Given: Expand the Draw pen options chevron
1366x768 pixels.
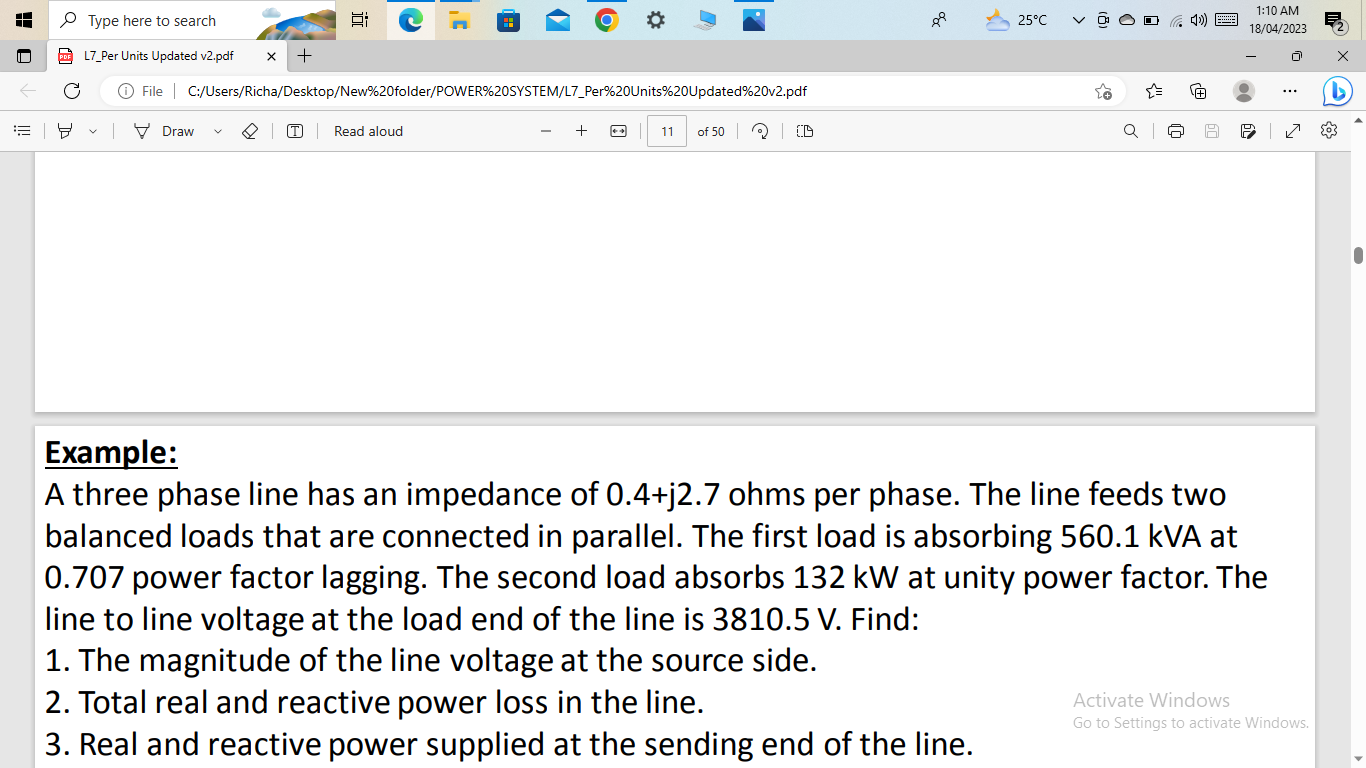Looking at the screenshot, I should [217, 131].
